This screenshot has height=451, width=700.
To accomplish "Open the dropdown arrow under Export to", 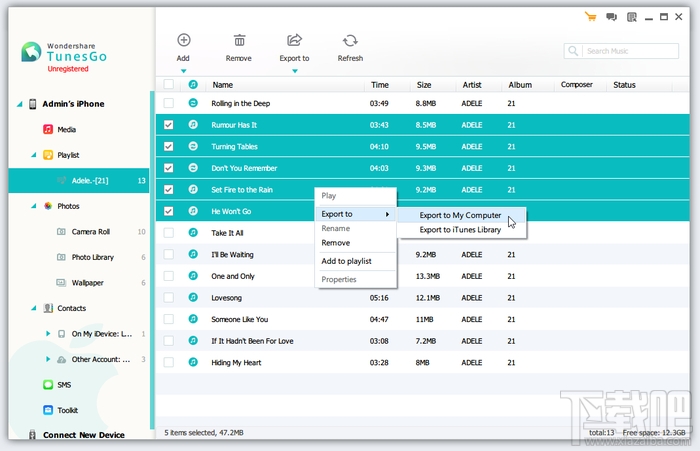I will click(295, 71).
